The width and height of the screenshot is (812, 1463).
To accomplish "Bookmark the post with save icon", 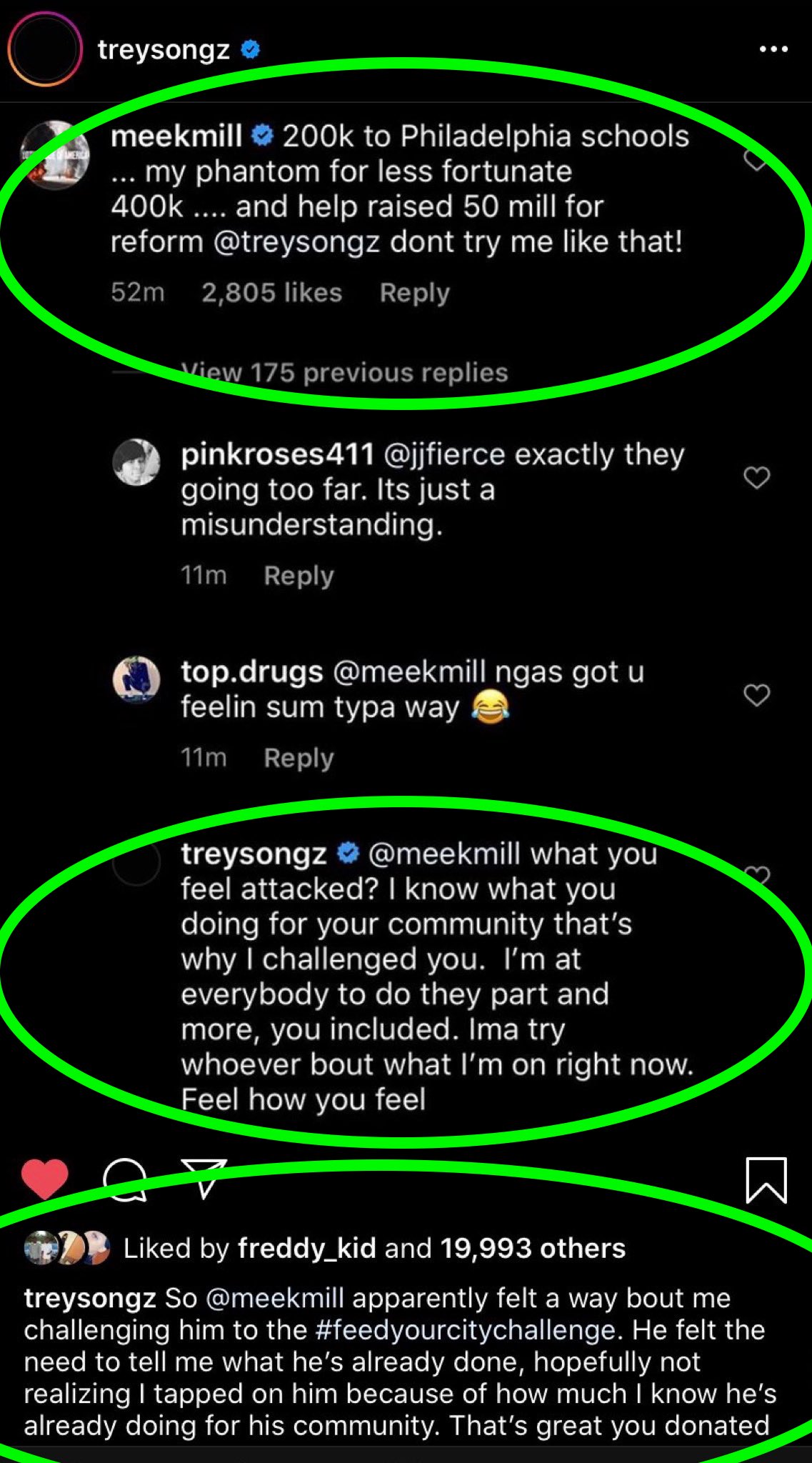I will 766,1180.
